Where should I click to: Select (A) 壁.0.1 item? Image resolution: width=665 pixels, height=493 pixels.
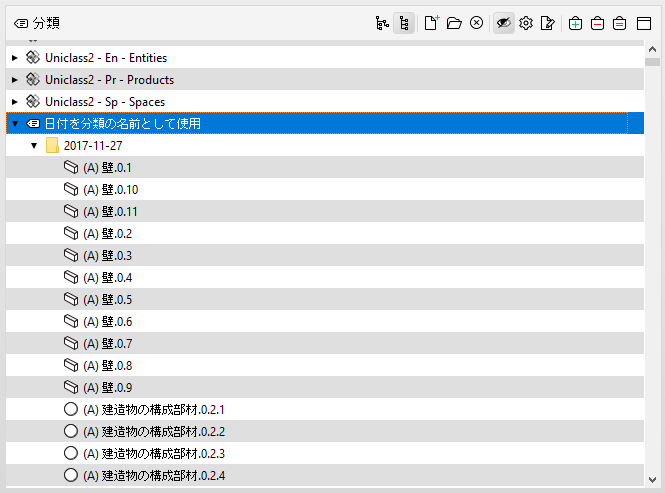coord(325,168)
